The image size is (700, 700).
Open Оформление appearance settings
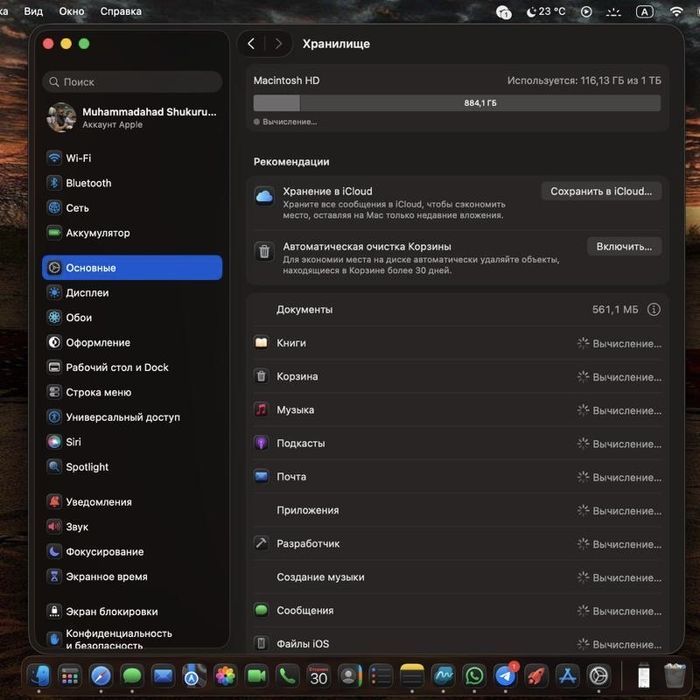point(132,343)
